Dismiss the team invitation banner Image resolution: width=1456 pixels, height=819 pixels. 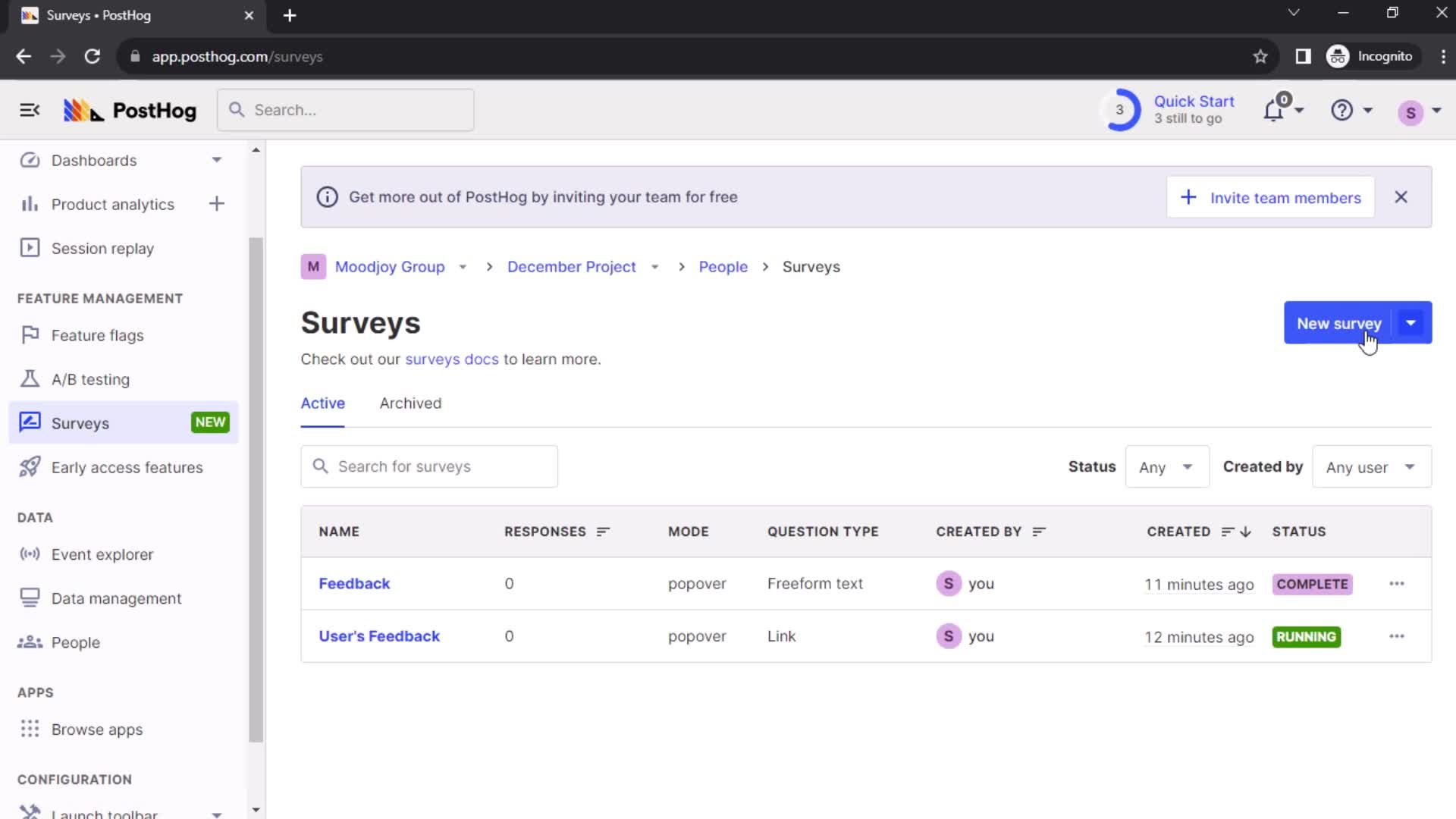(x=1401, y=197)
